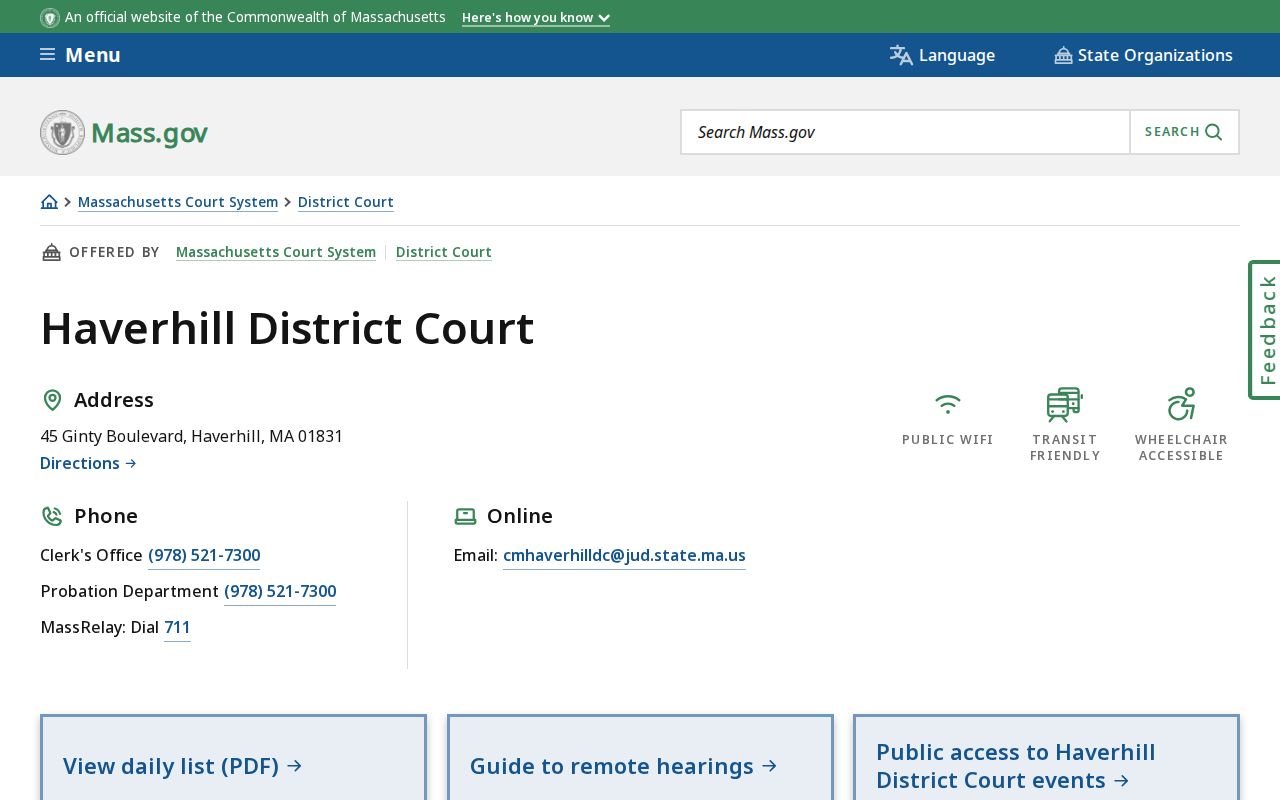
Task: Open Massachusetts Court System breadcrumb link
Action: 178,202
